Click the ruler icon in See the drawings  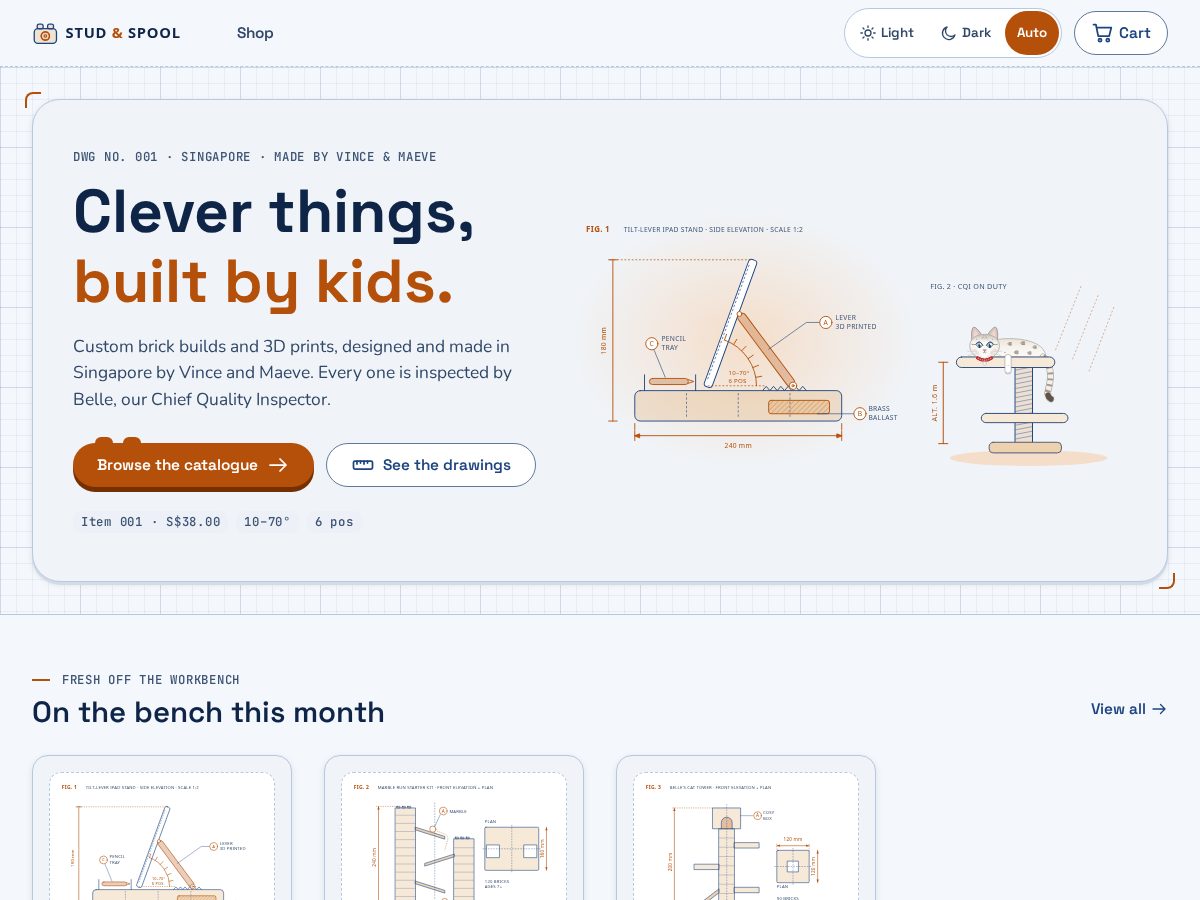point(363,465)
